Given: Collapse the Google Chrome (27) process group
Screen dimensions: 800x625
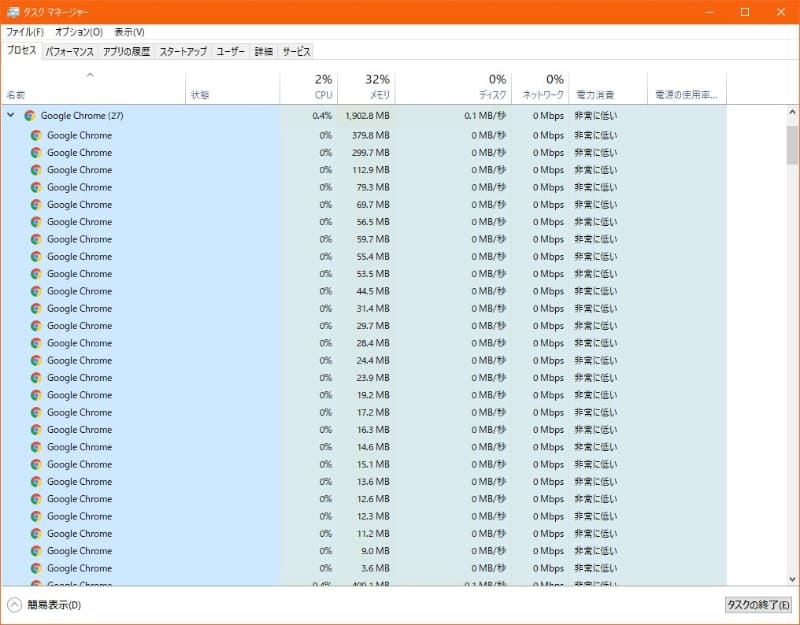Looking at the screenshot, I should [x=11, y=115].
